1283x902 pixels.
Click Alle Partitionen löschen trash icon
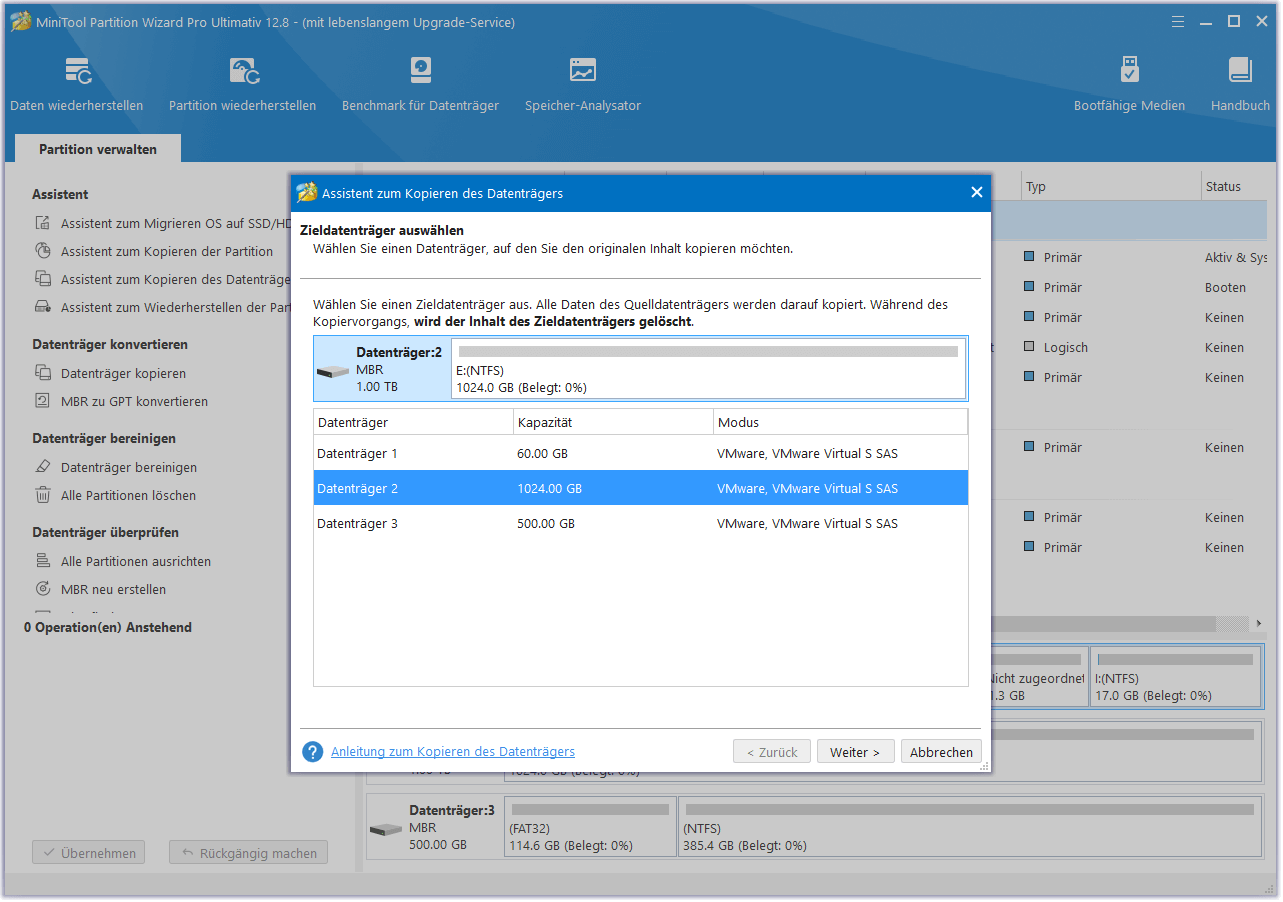[x=43, y=495]
